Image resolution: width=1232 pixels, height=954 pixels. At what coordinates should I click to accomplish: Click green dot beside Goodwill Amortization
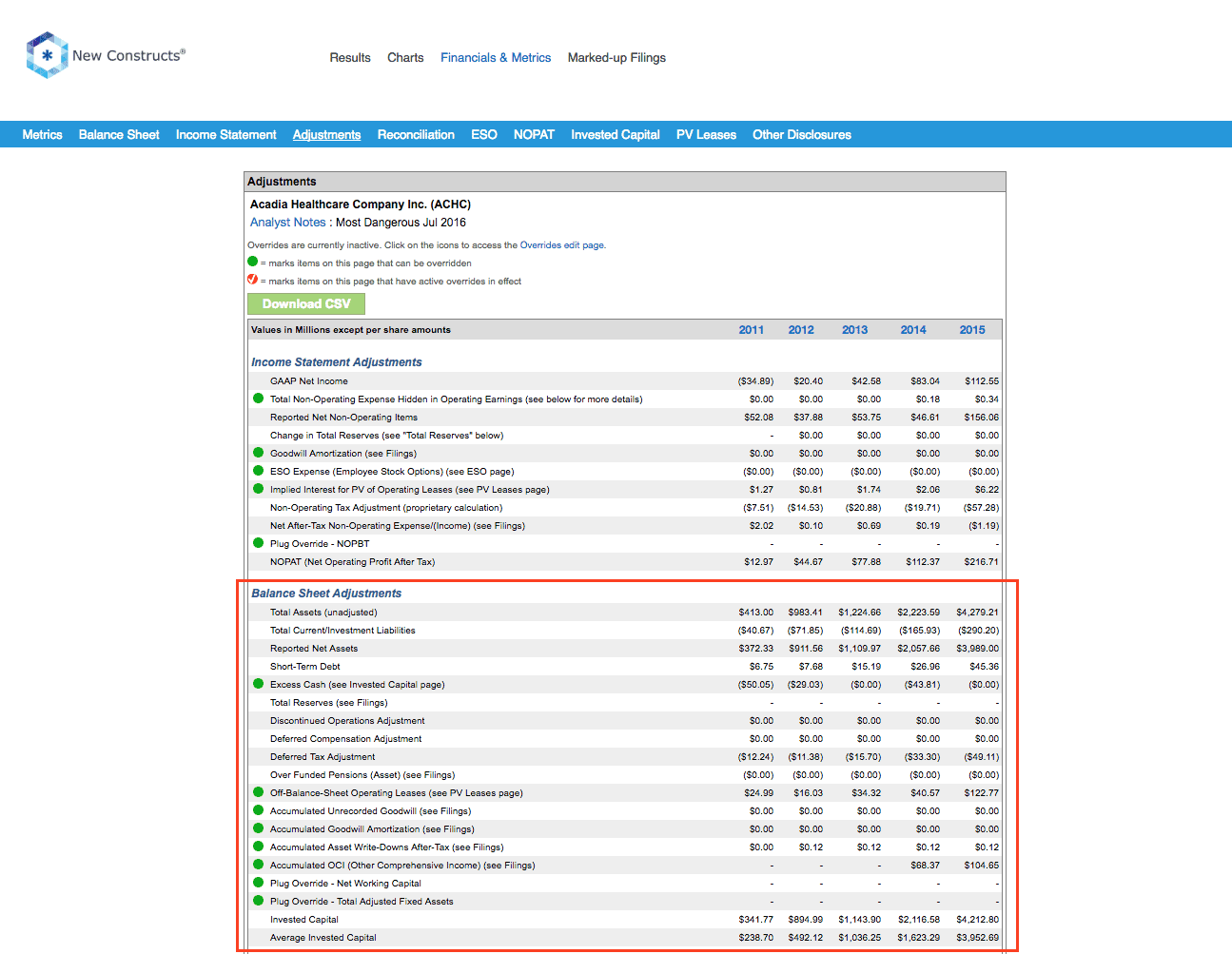(258, 453)
